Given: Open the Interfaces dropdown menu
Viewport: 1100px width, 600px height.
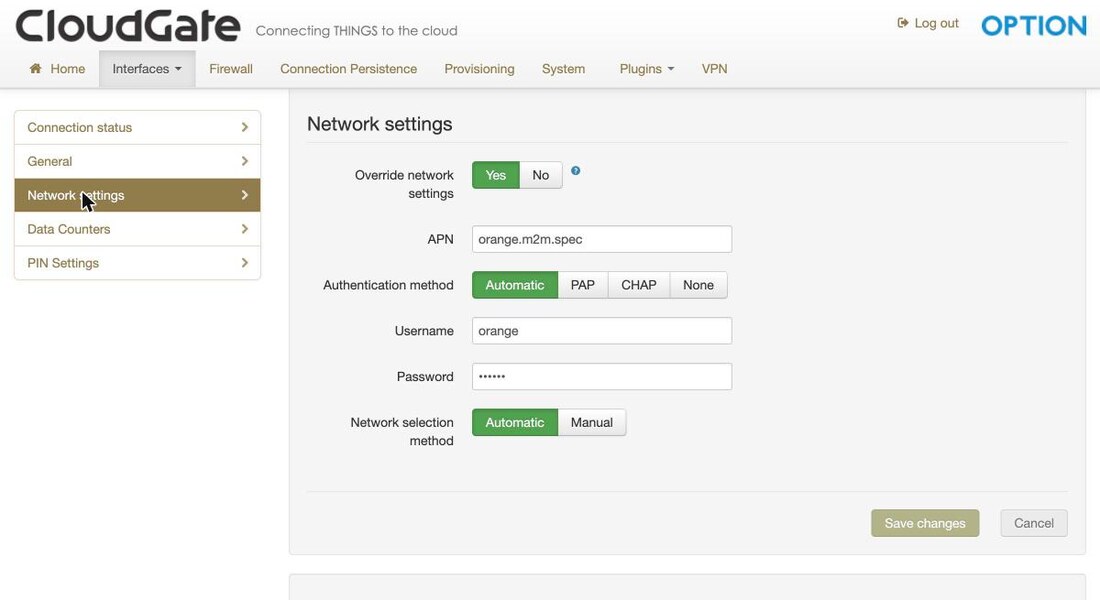Looking at the screenshot, I should (x=147, y=69).
